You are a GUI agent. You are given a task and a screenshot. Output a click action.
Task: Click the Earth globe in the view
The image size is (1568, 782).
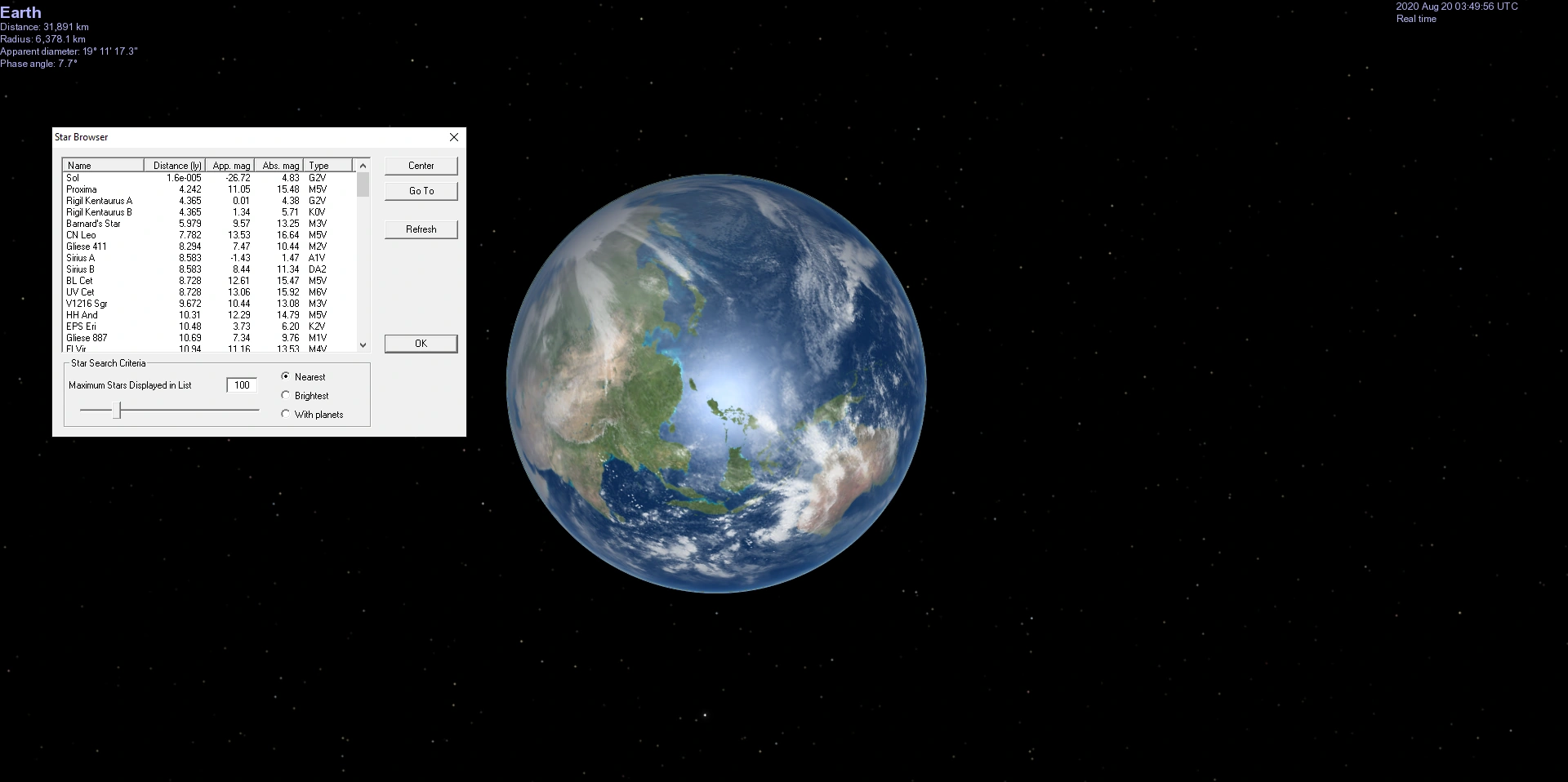point(716,383)
